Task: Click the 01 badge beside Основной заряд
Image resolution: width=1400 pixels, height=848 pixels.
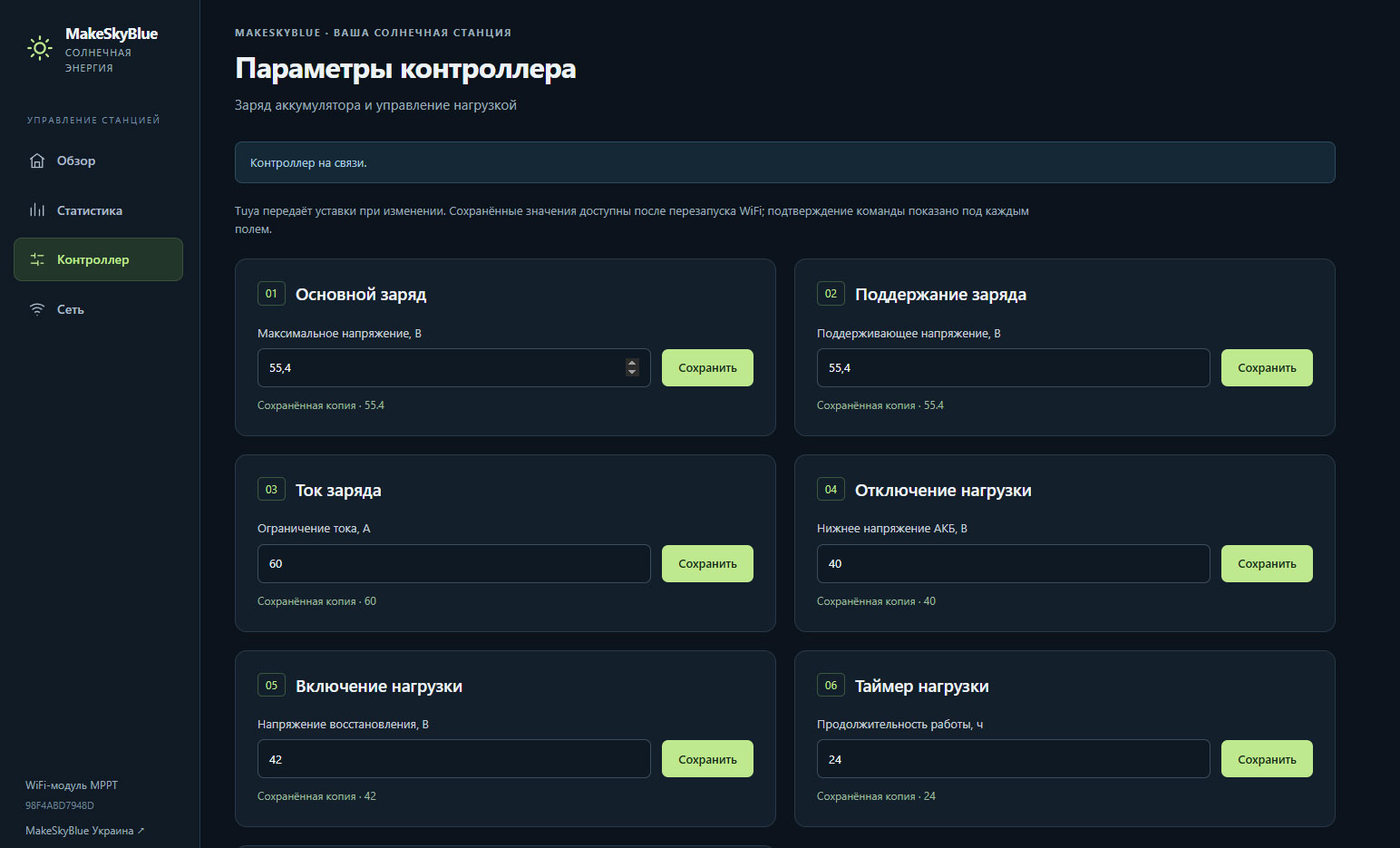Action: click(271, 294)
